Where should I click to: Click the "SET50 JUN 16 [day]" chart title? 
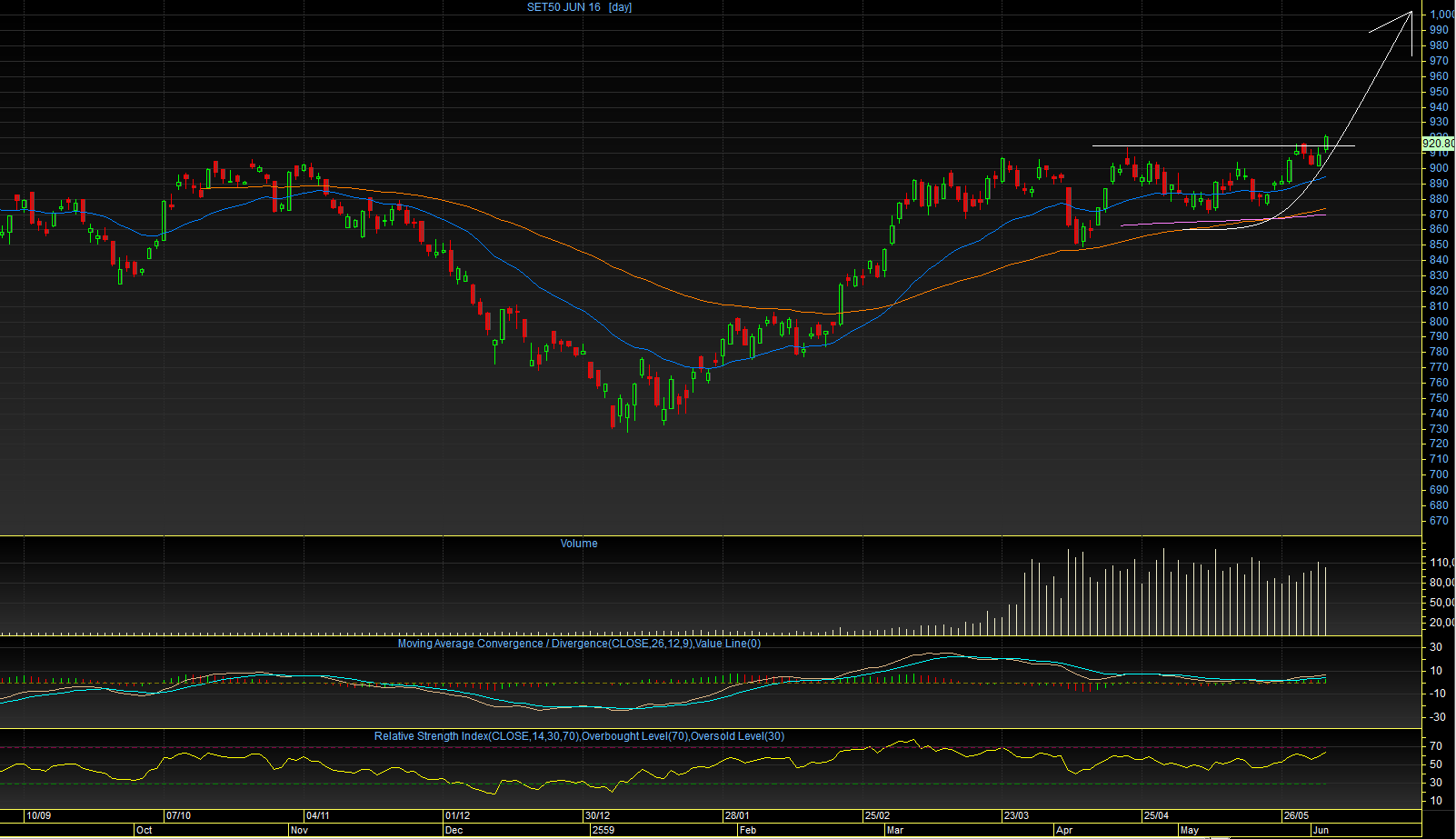point(579,7)
